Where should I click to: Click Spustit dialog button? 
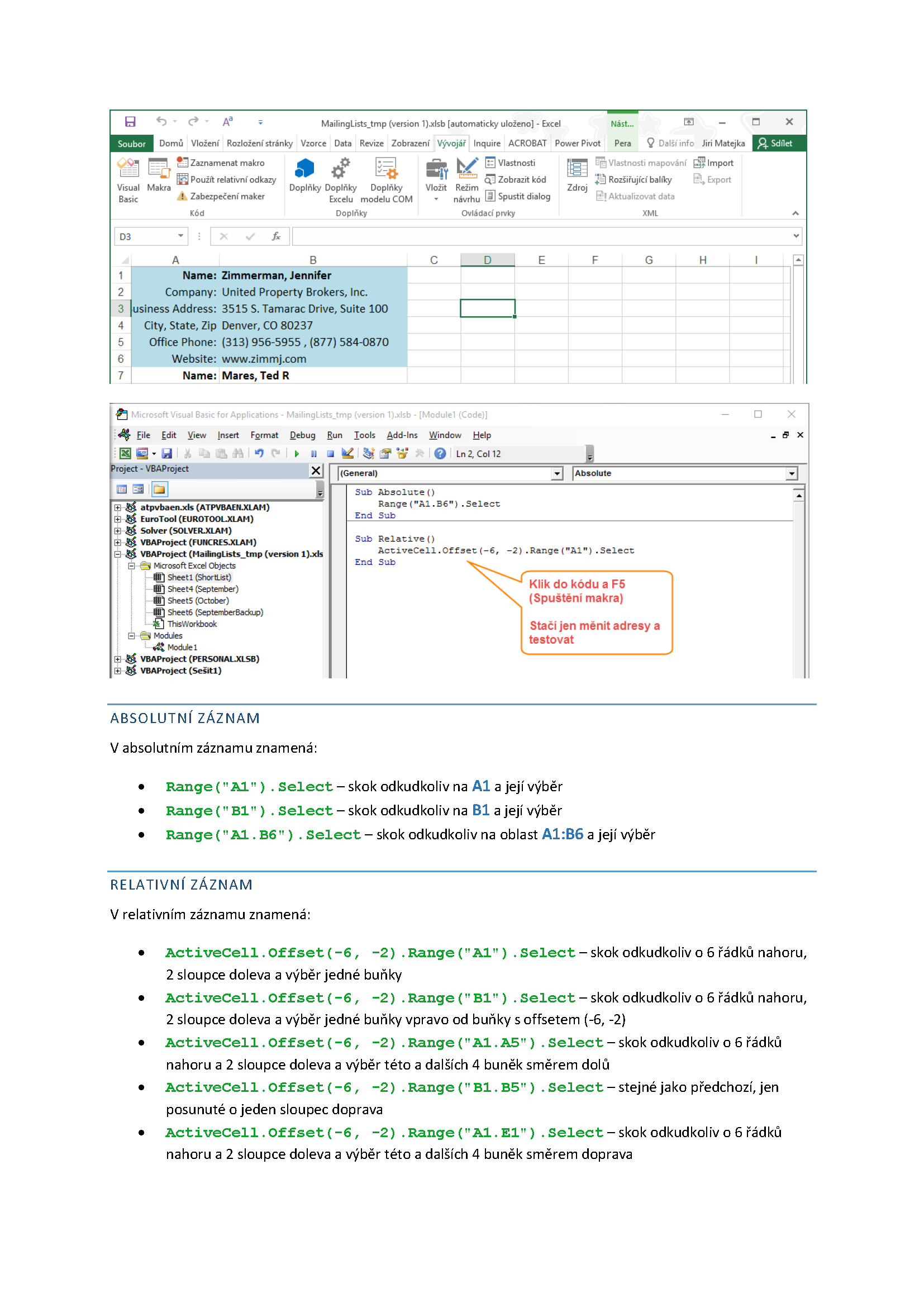518,196
